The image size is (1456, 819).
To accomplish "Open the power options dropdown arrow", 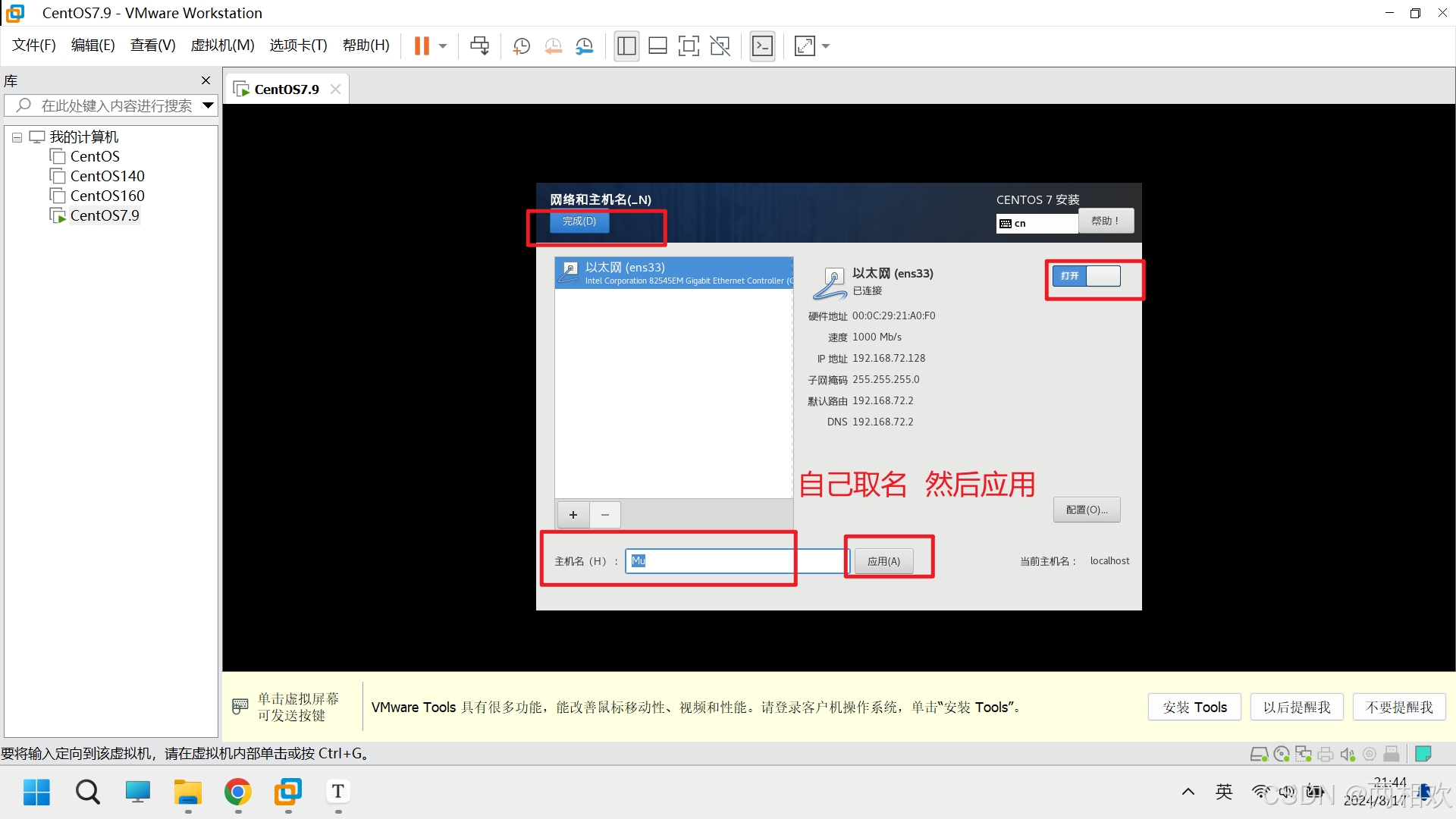I will [x=443, y=46].
